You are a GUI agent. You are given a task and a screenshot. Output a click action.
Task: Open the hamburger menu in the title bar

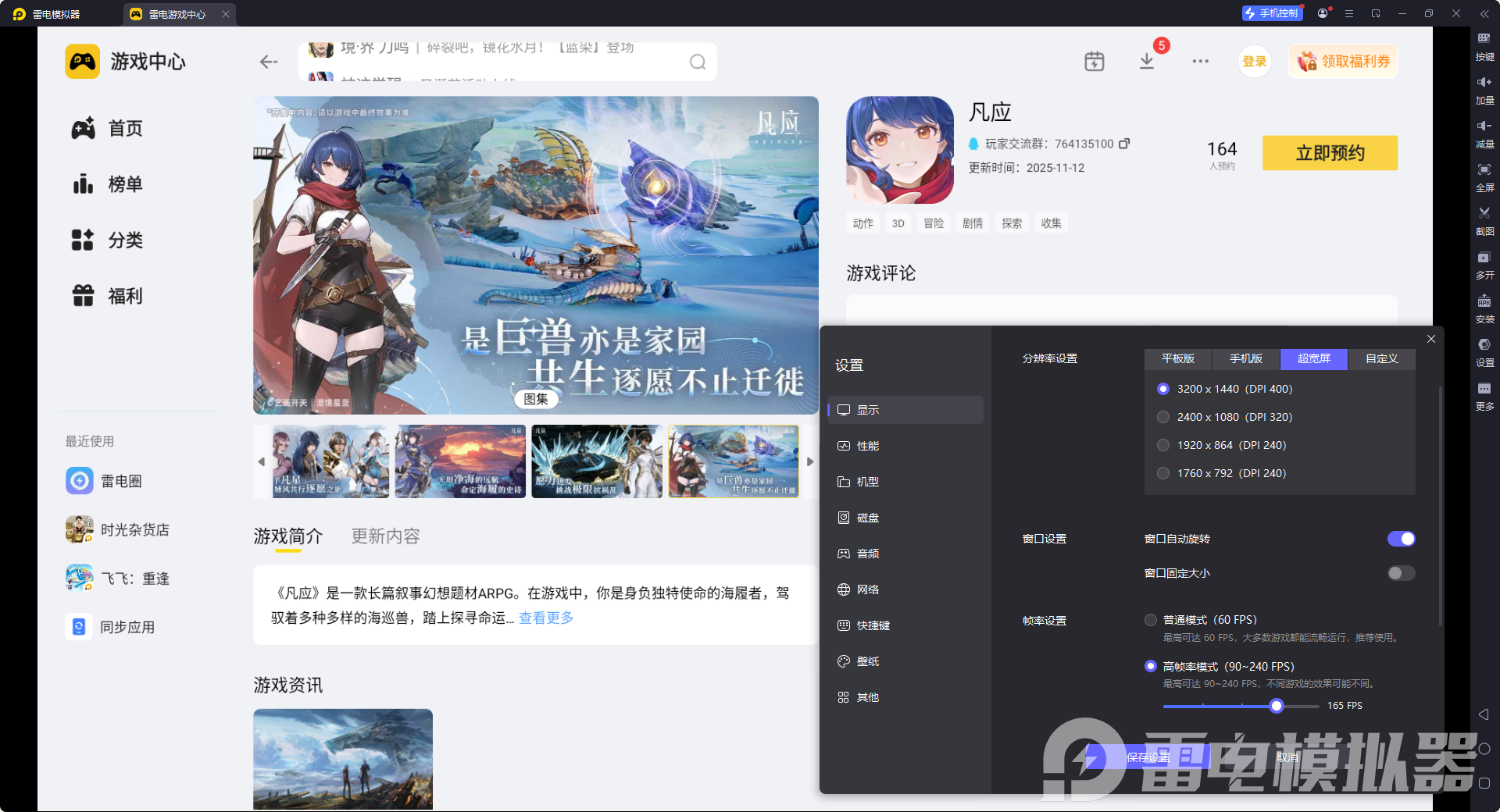click(1349, 13)
